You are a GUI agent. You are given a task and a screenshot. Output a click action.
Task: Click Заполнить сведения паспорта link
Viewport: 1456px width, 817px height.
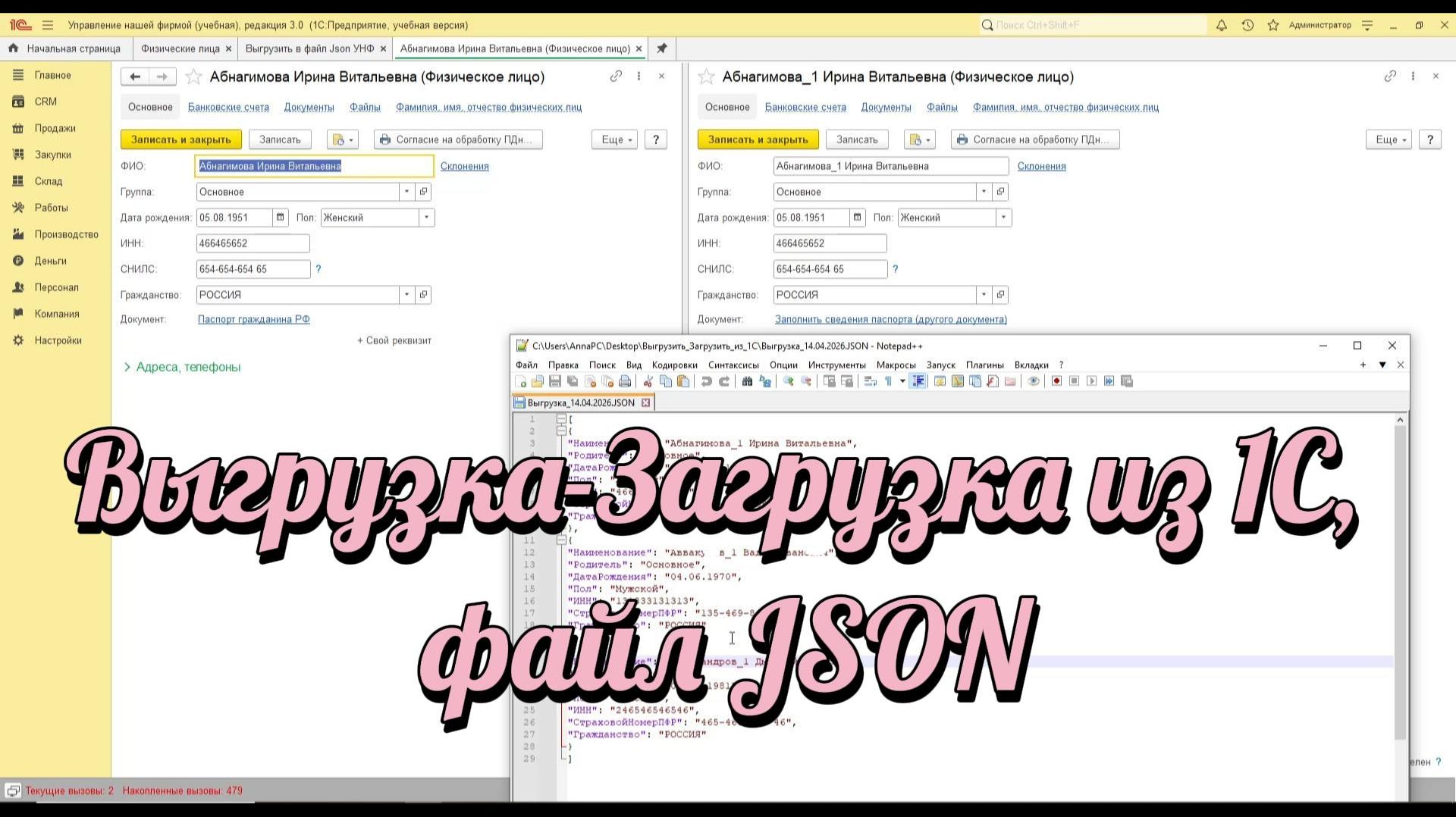(x=890, y=319)
